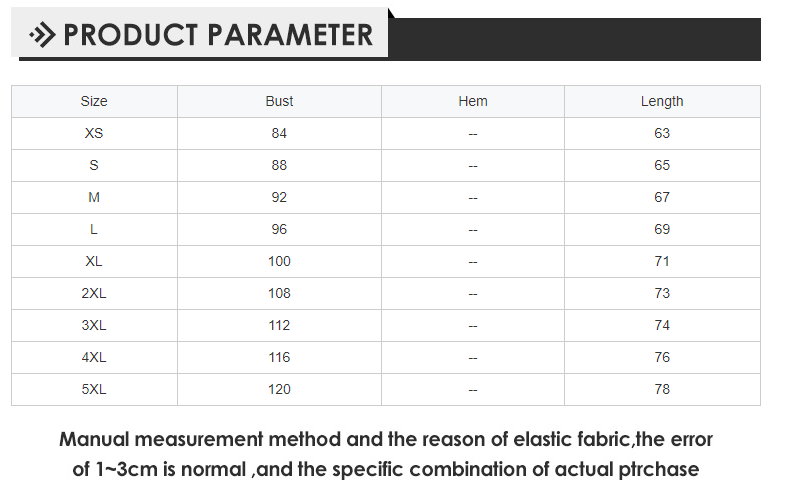798x497 pixels.
Task: Click the manual measurement note text
Action: click(386, 454)
